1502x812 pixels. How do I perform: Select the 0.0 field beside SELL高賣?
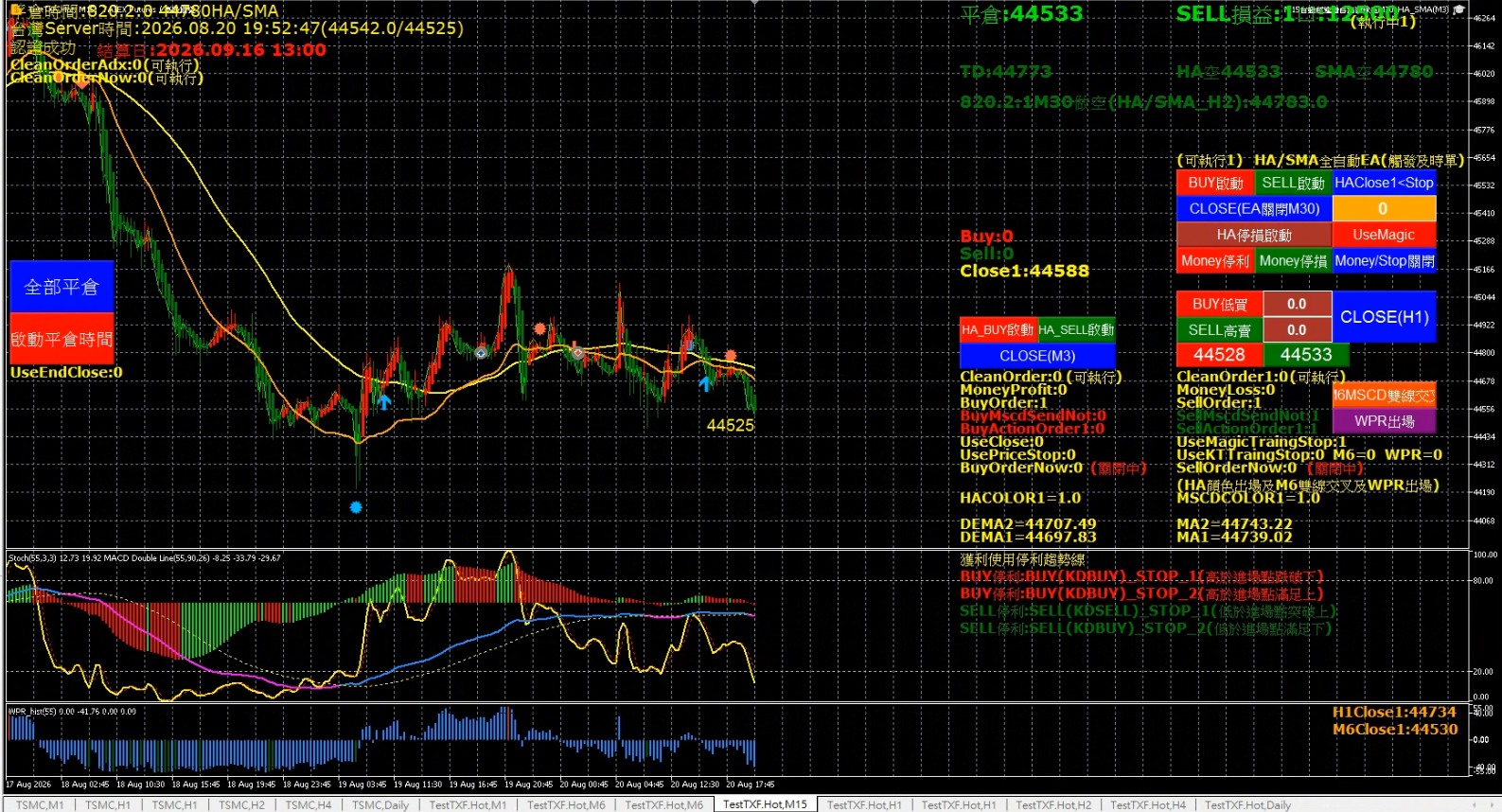(x=1297, y=329)
